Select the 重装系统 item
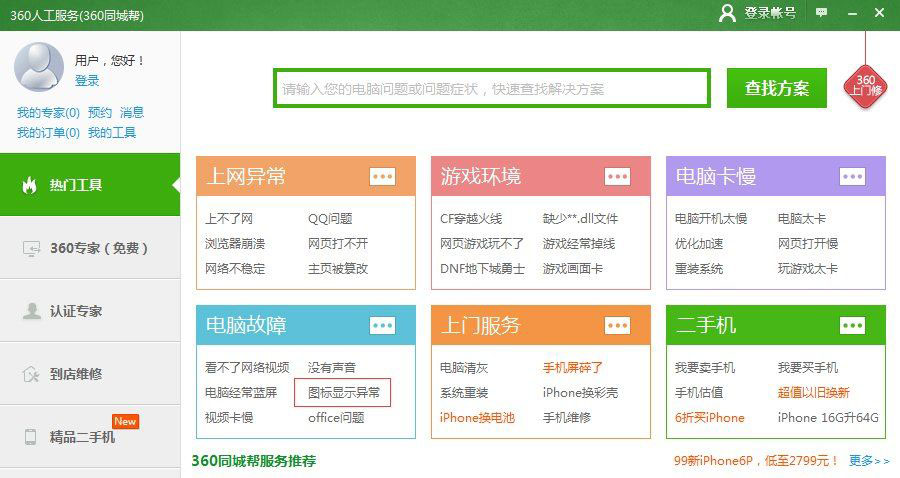 (x=699, y=269)
